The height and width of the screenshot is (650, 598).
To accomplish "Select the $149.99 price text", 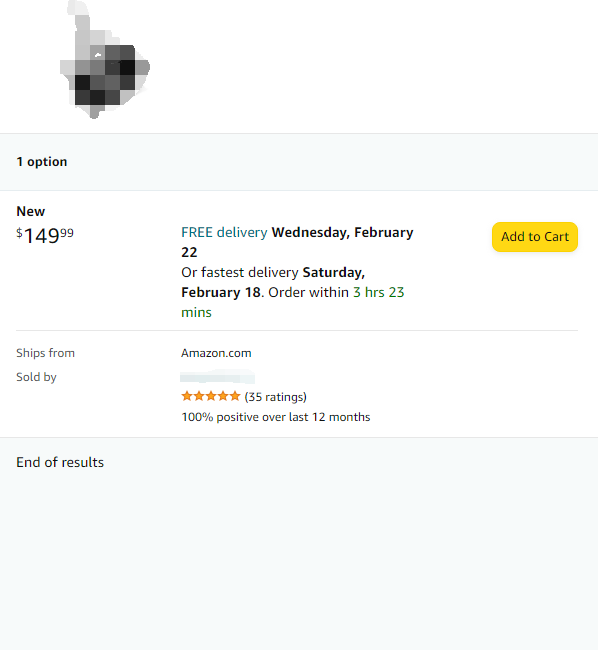I will 45,235.
